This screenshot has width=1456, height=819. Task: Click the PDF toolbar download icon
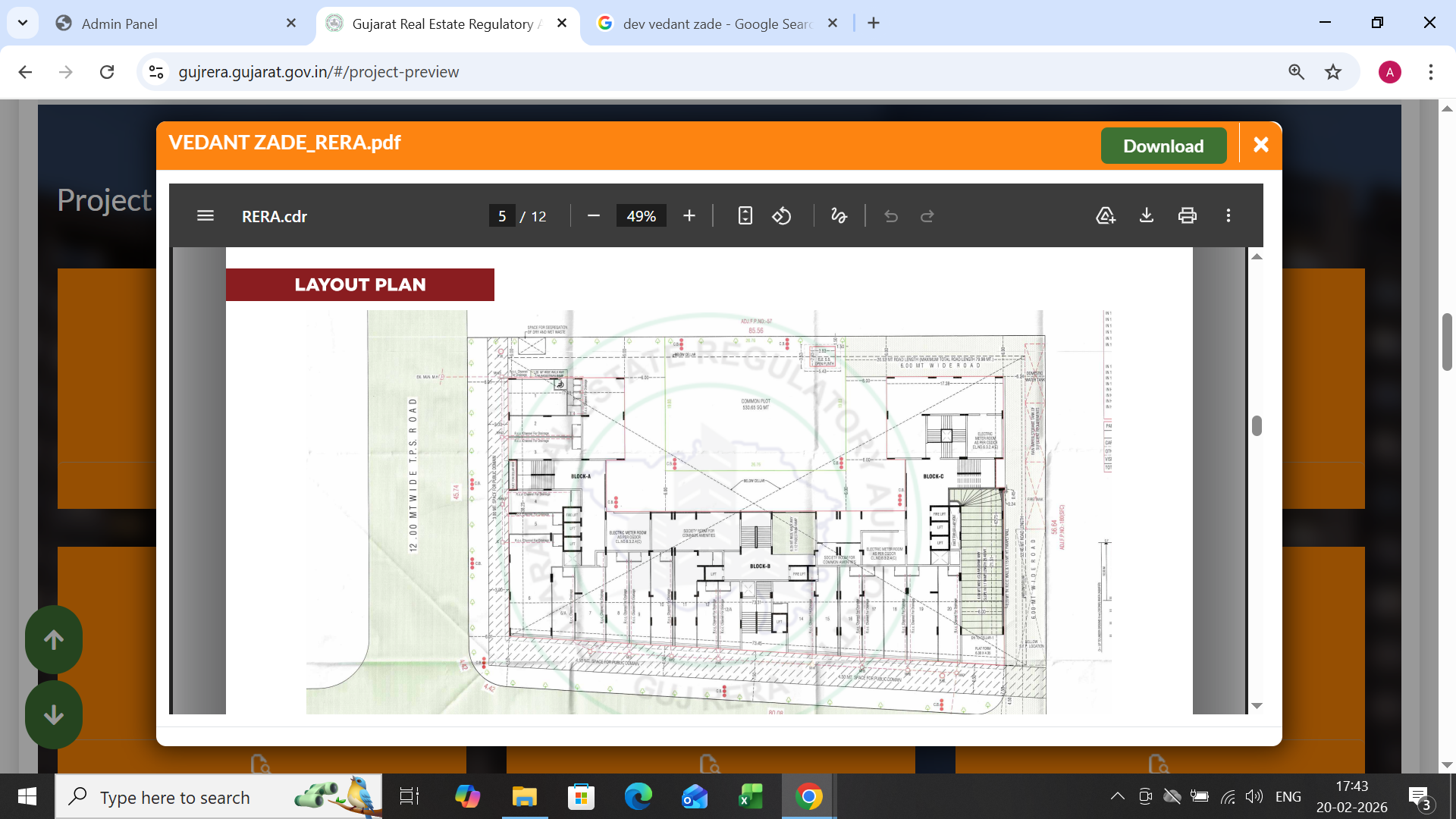coord(1147,216)
